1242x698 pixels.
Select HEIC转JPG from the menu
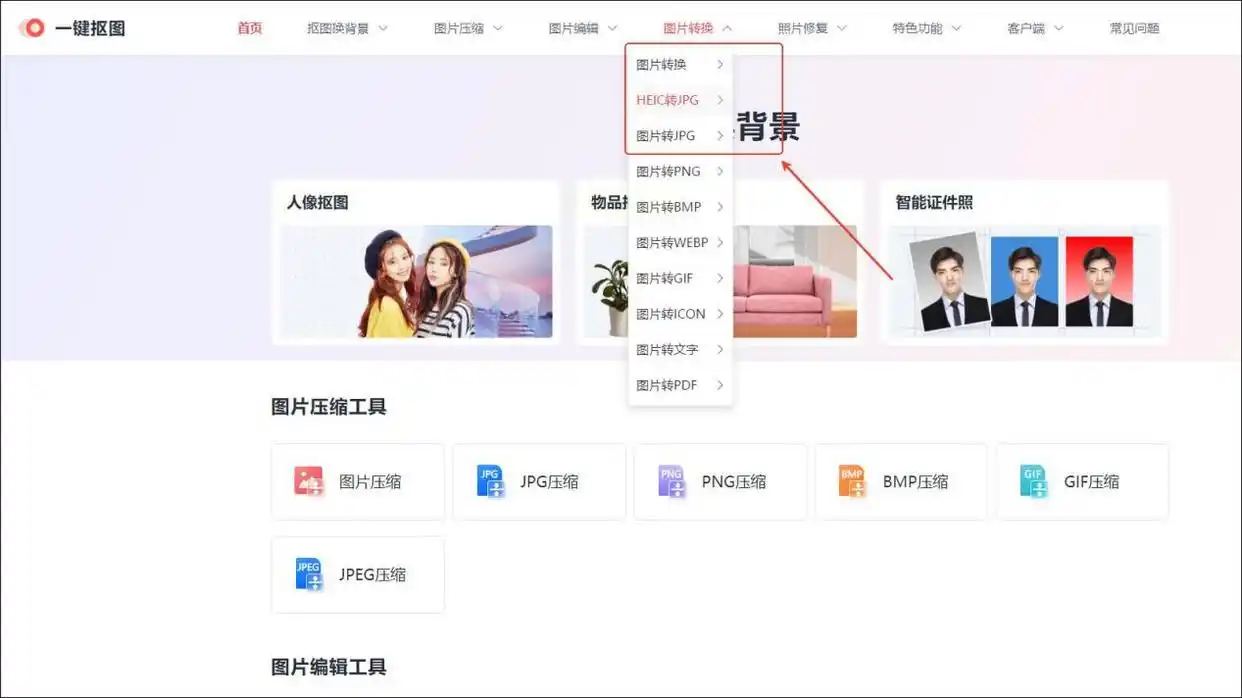point(668,100)
